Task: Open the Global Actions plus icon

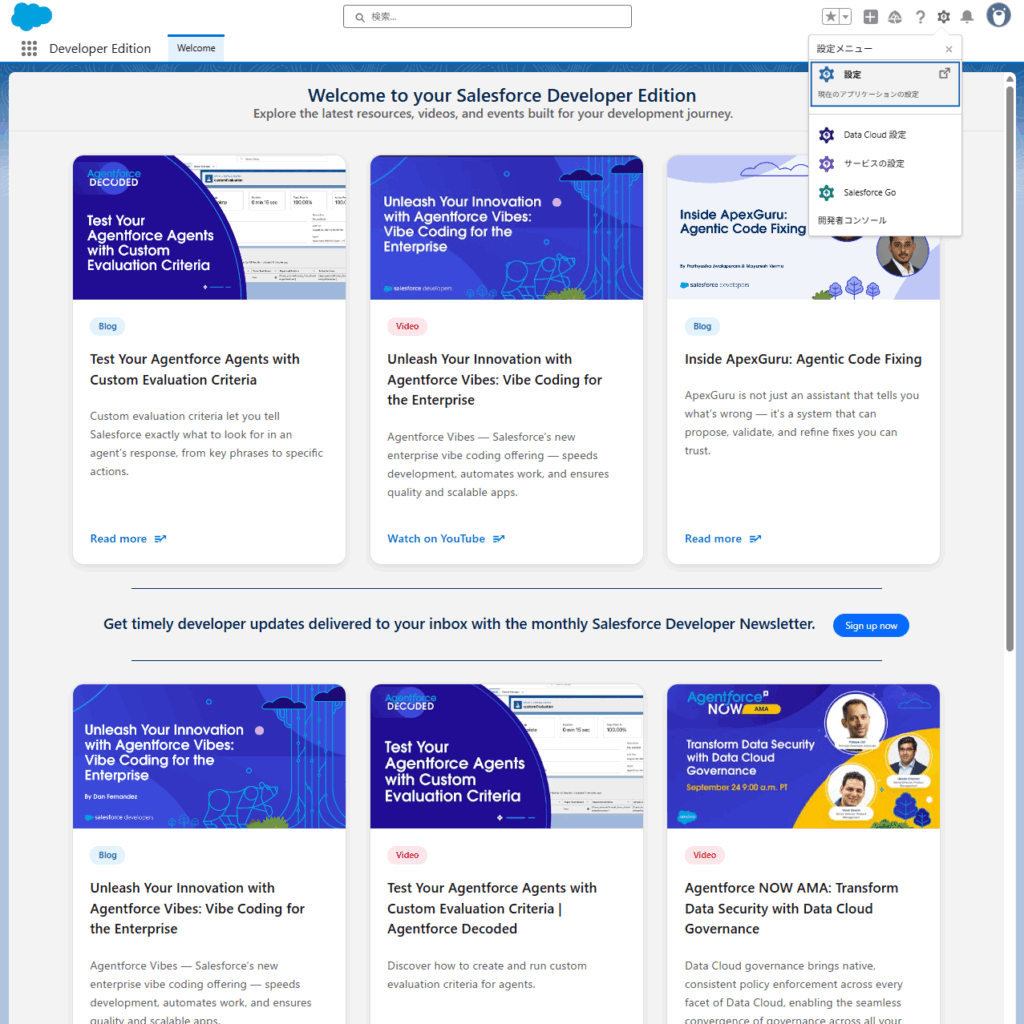Action: click(871, 17)
